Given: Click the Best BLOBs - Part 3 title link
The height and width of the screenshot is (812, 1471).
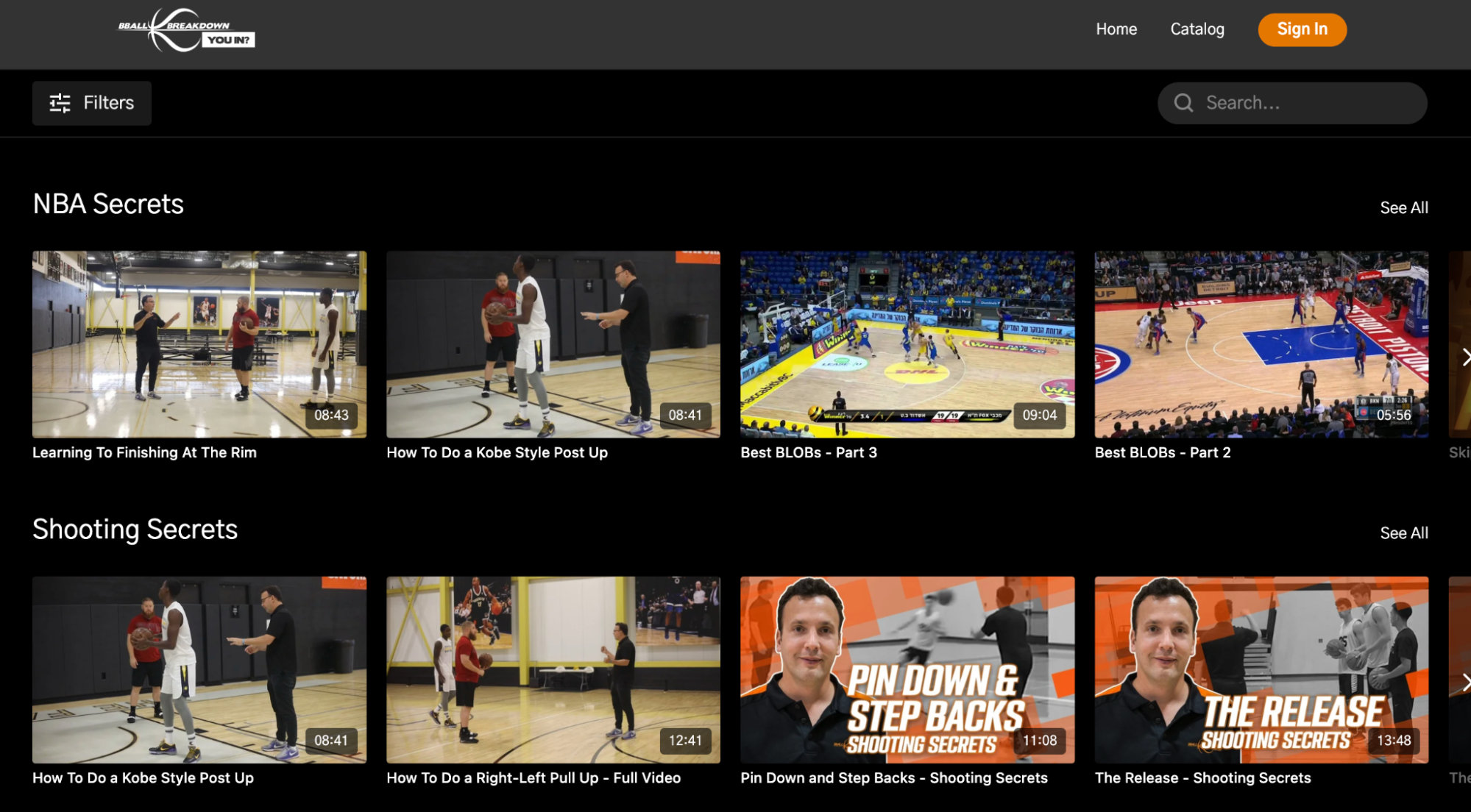Looking at the screenshot, I should point(808,452).
